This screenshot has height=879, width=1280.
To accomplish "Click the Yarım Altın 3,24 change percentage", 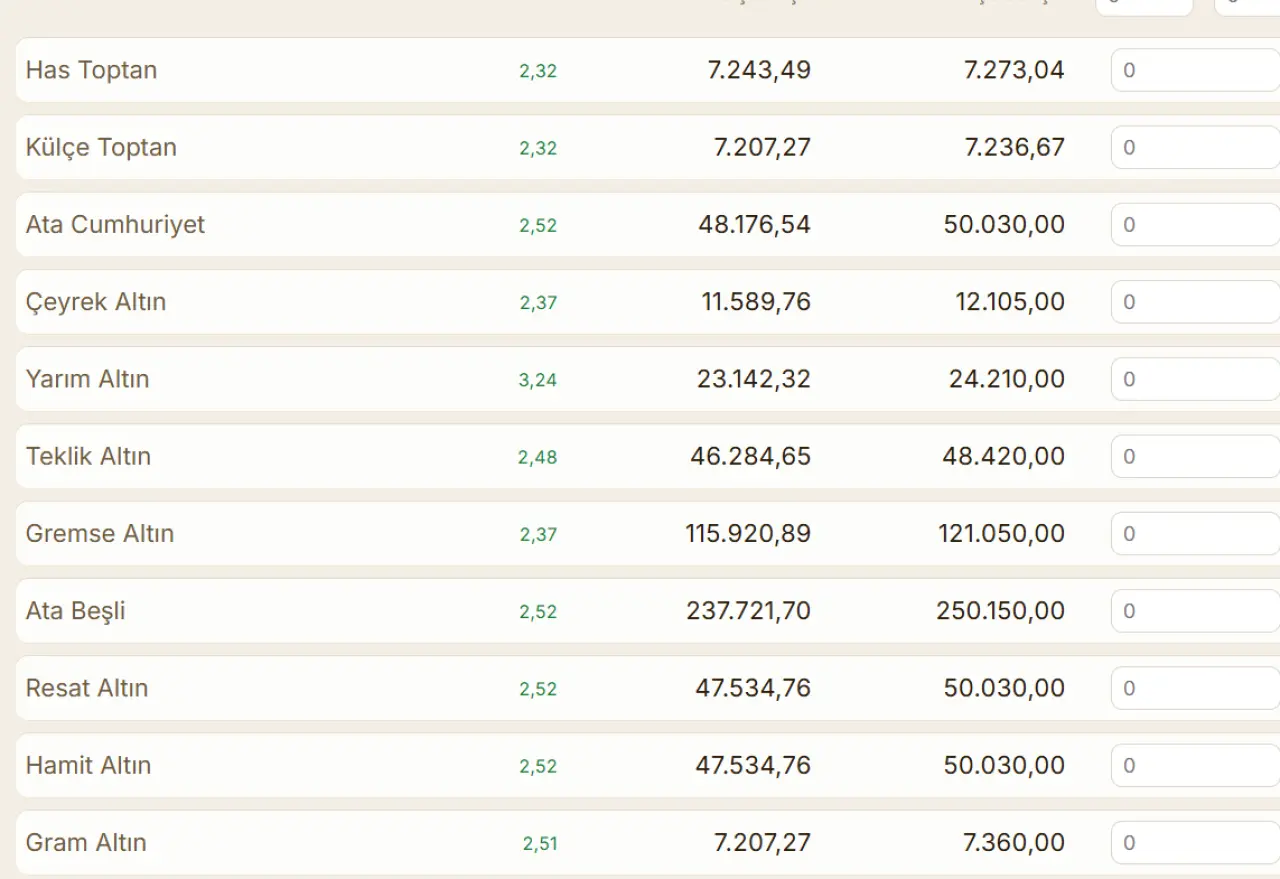I will tap(538, 380).
